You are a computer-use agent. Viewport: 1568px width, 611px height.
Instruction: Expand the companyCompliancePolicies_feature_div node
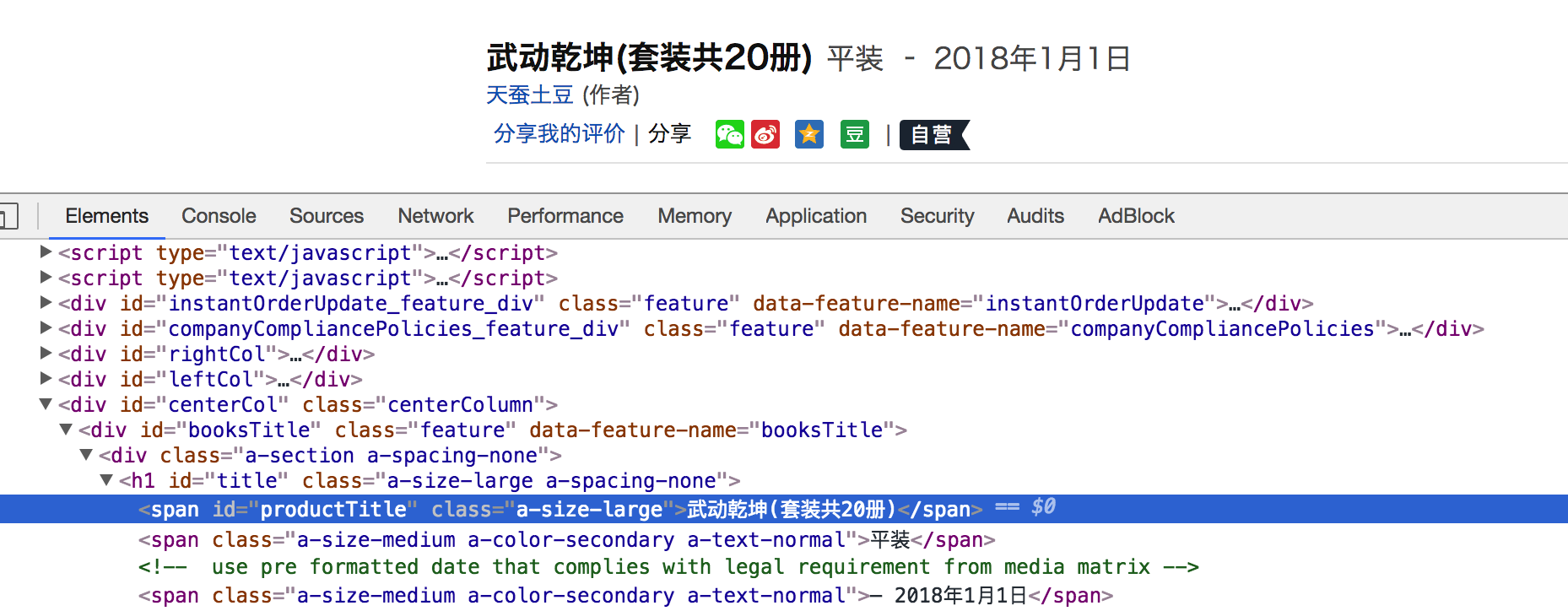(46, 327)
